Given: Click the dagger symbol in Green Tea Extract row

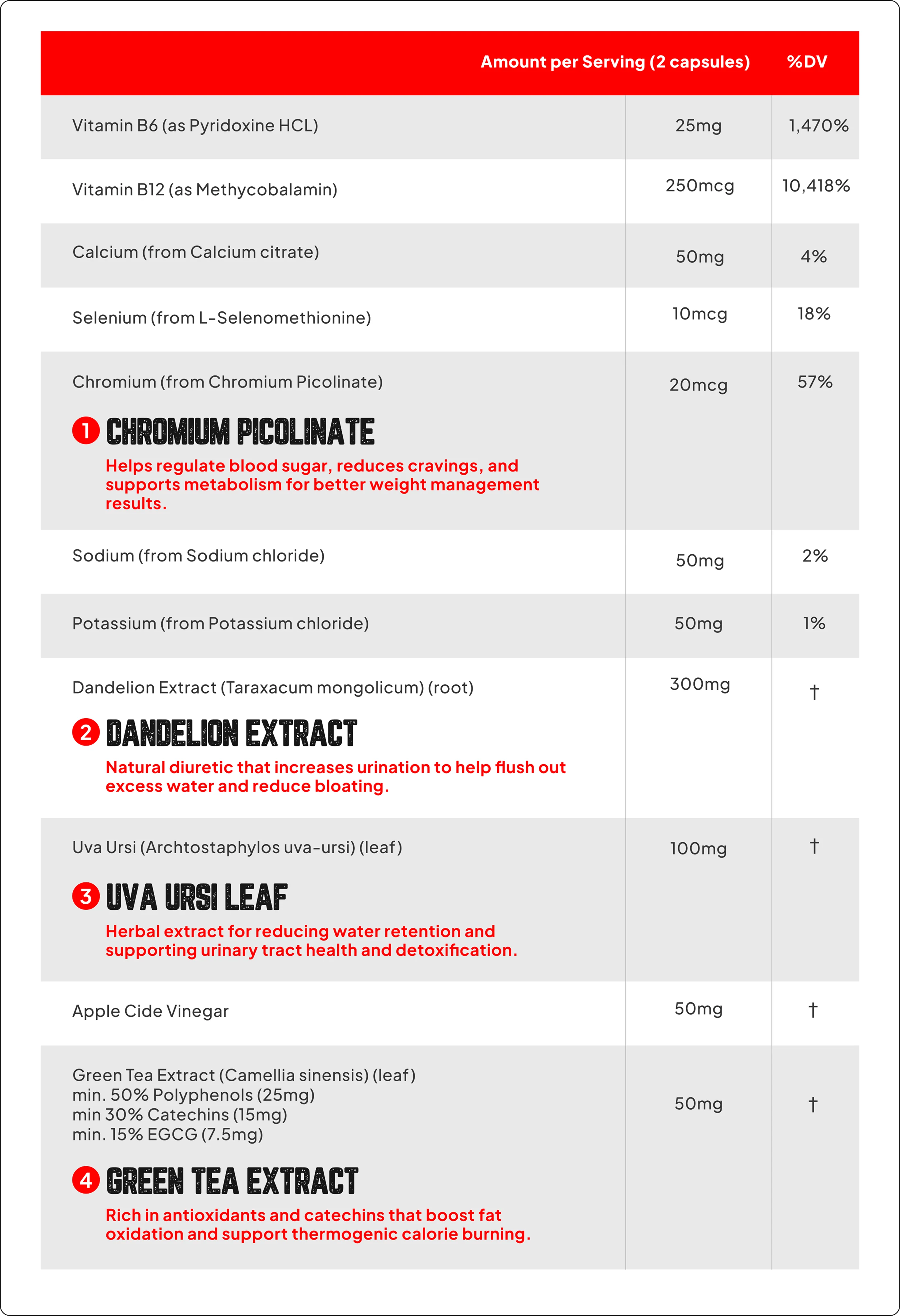Looking at the screenshot, I should click(x=813, y=1104).
